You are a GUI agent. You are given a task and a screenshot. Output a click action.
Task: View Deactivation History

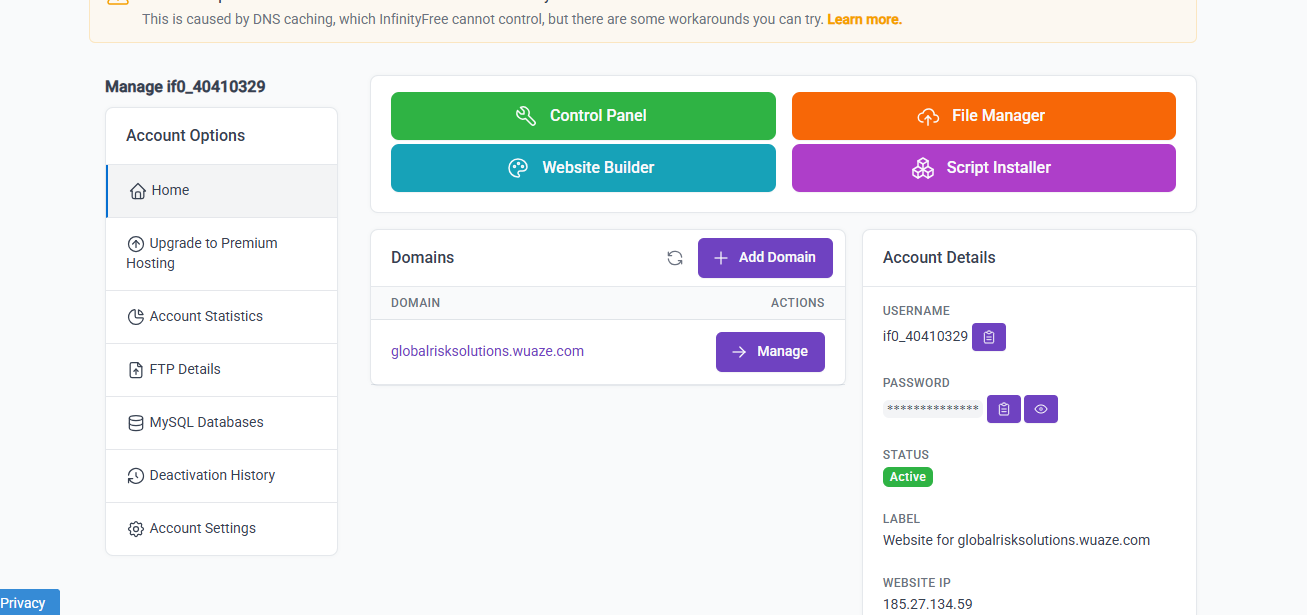(221, 476)
